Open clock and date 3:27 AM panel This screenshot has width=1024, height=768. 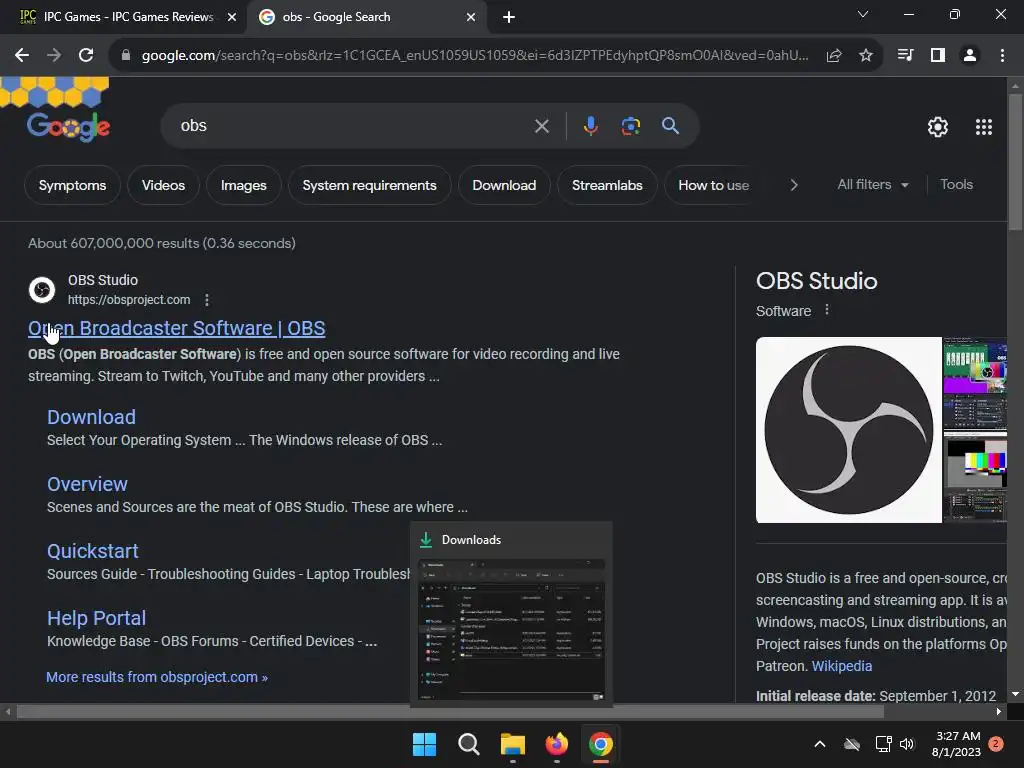pos(957,744)
